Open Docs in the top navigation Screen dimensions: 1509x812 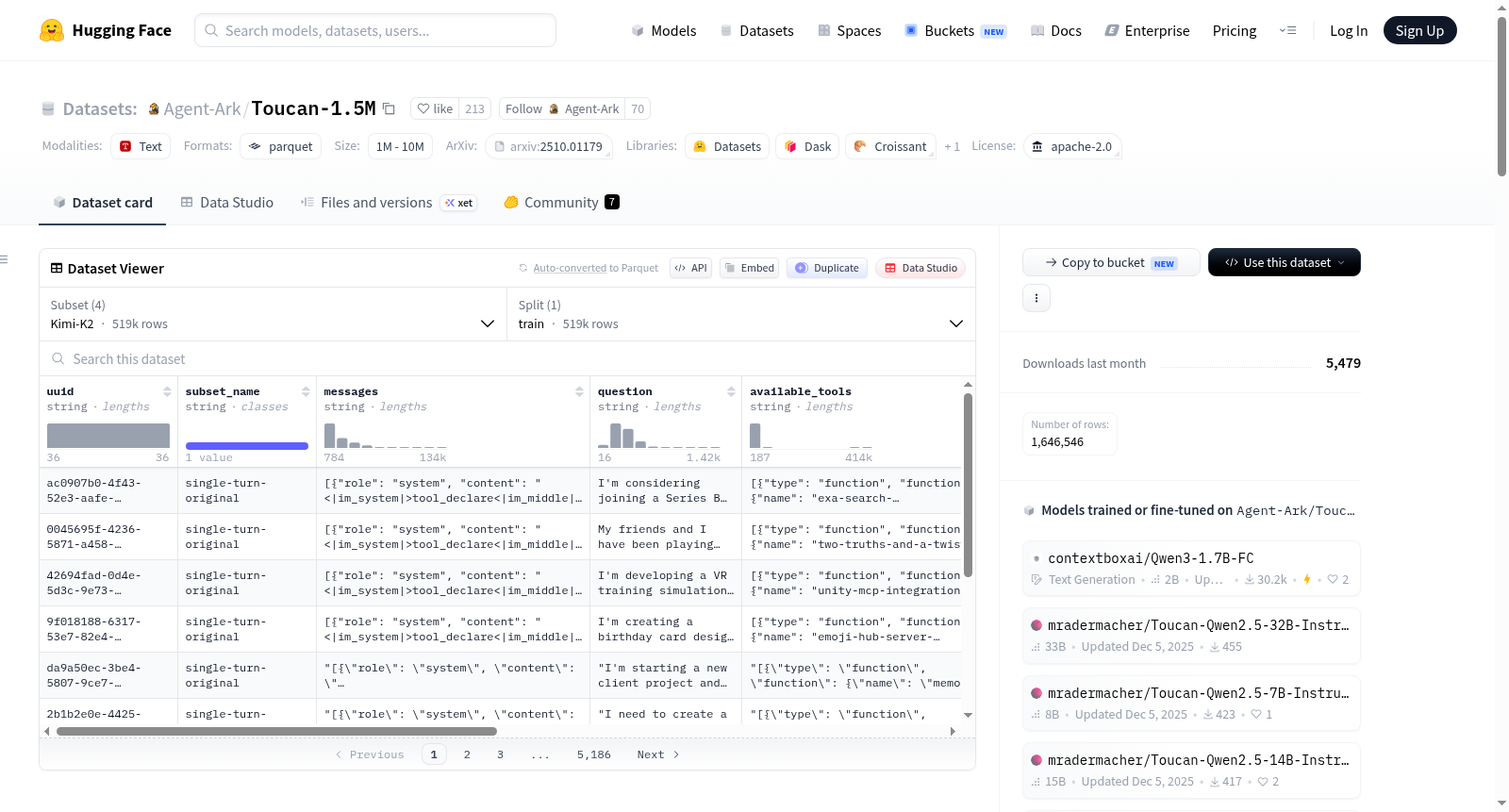click(x=1056, y=30)
